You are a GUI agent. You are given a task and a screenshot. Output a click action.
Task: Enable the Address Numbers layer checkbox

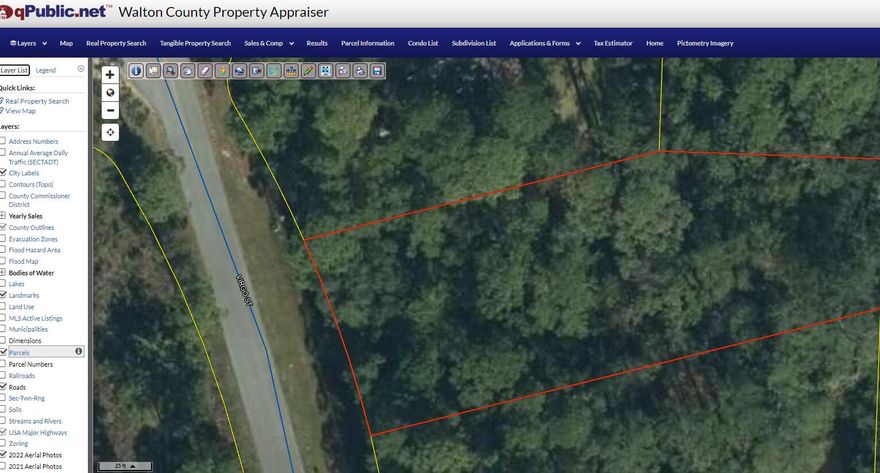(x=2, y=141)
